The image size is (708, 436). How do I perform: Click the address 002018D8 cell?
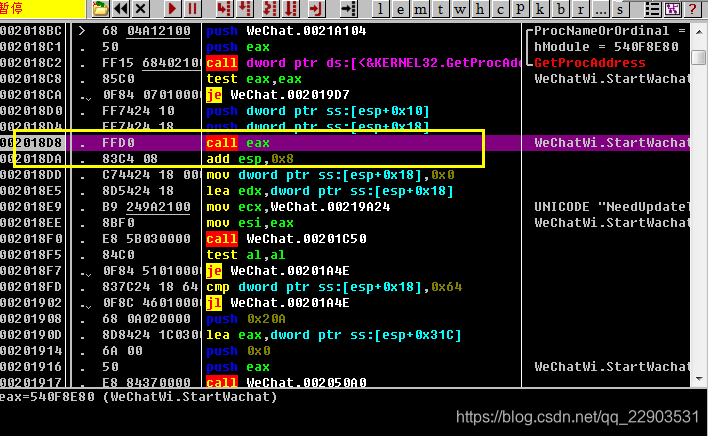click(31, 143)
